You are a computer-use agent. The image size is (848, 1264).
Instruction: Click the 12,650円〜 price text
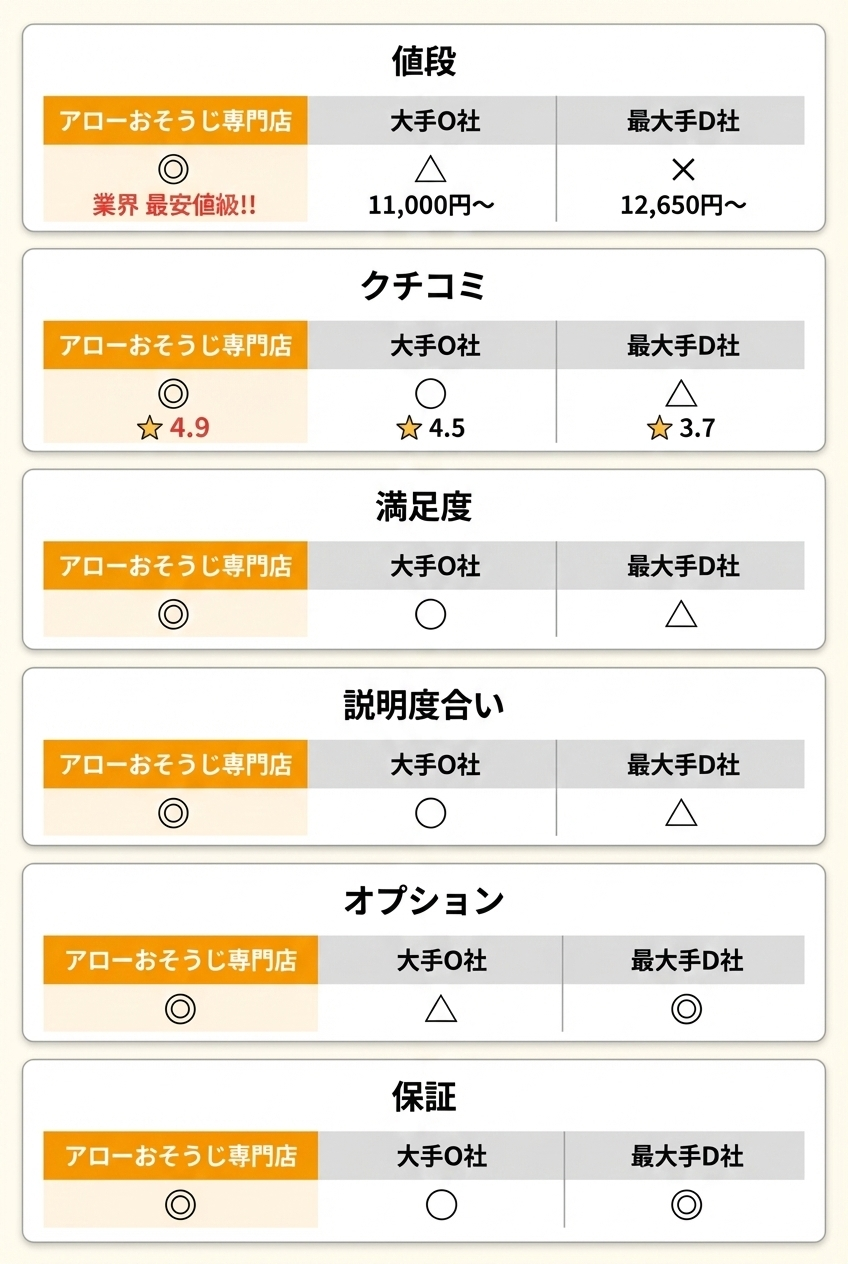point(683,206)
